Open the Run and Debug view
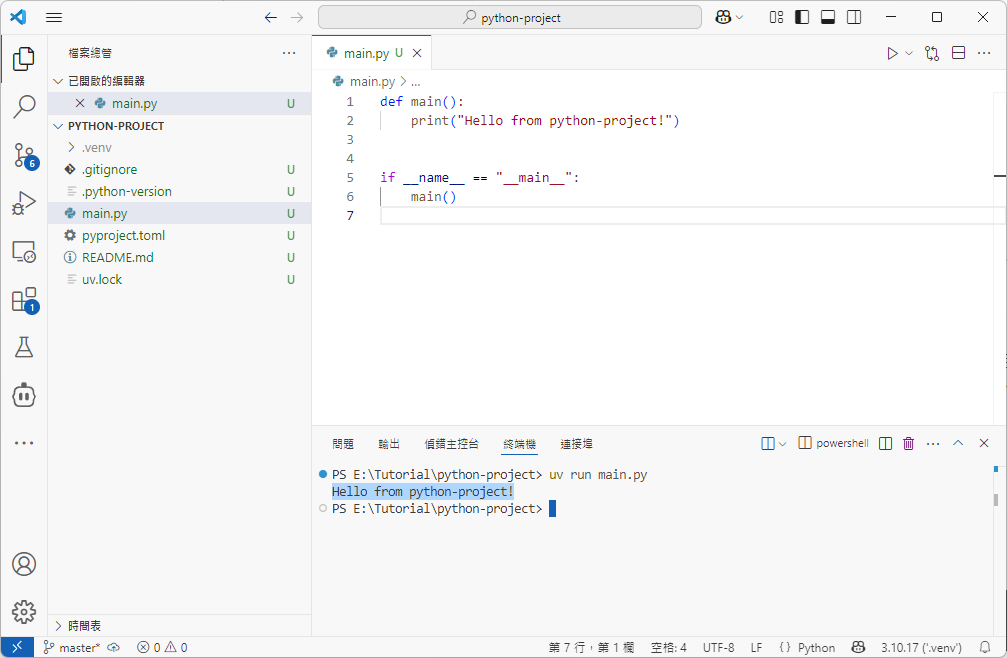 click(24, 203)
